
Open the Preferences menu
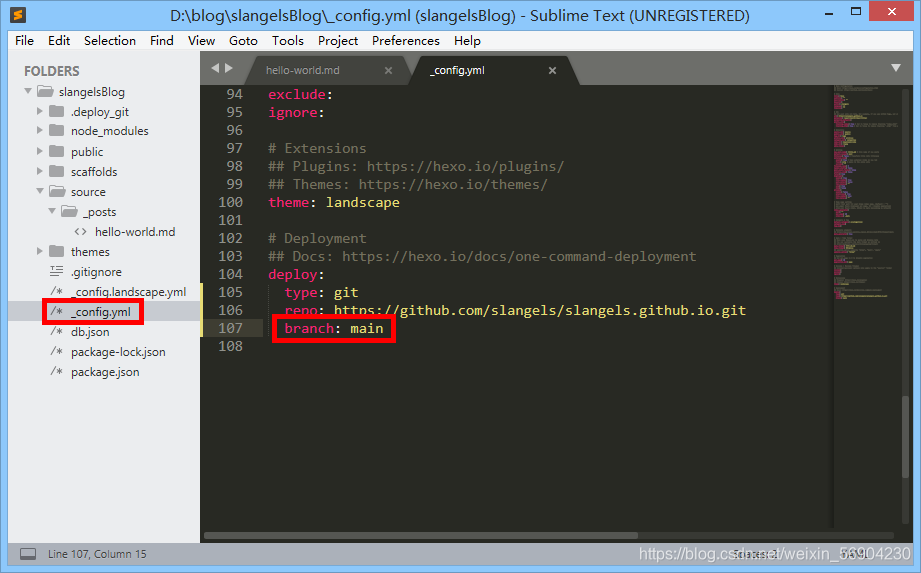[406, 41]
